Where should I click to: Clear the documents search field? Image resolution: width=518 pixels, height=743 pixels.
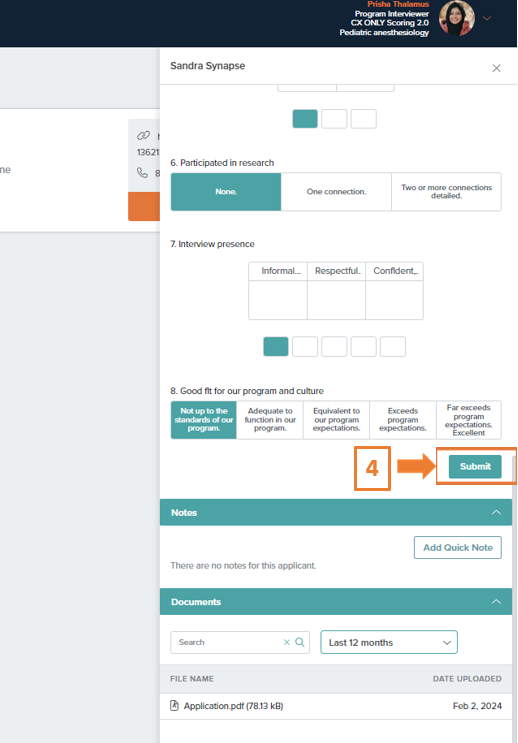coord(287,642)
